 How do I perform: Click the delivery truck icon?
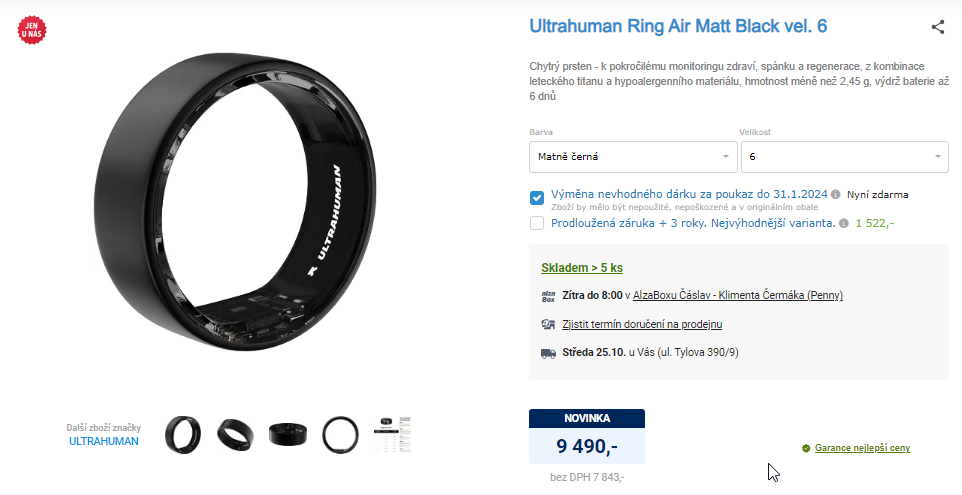(548, 353)
